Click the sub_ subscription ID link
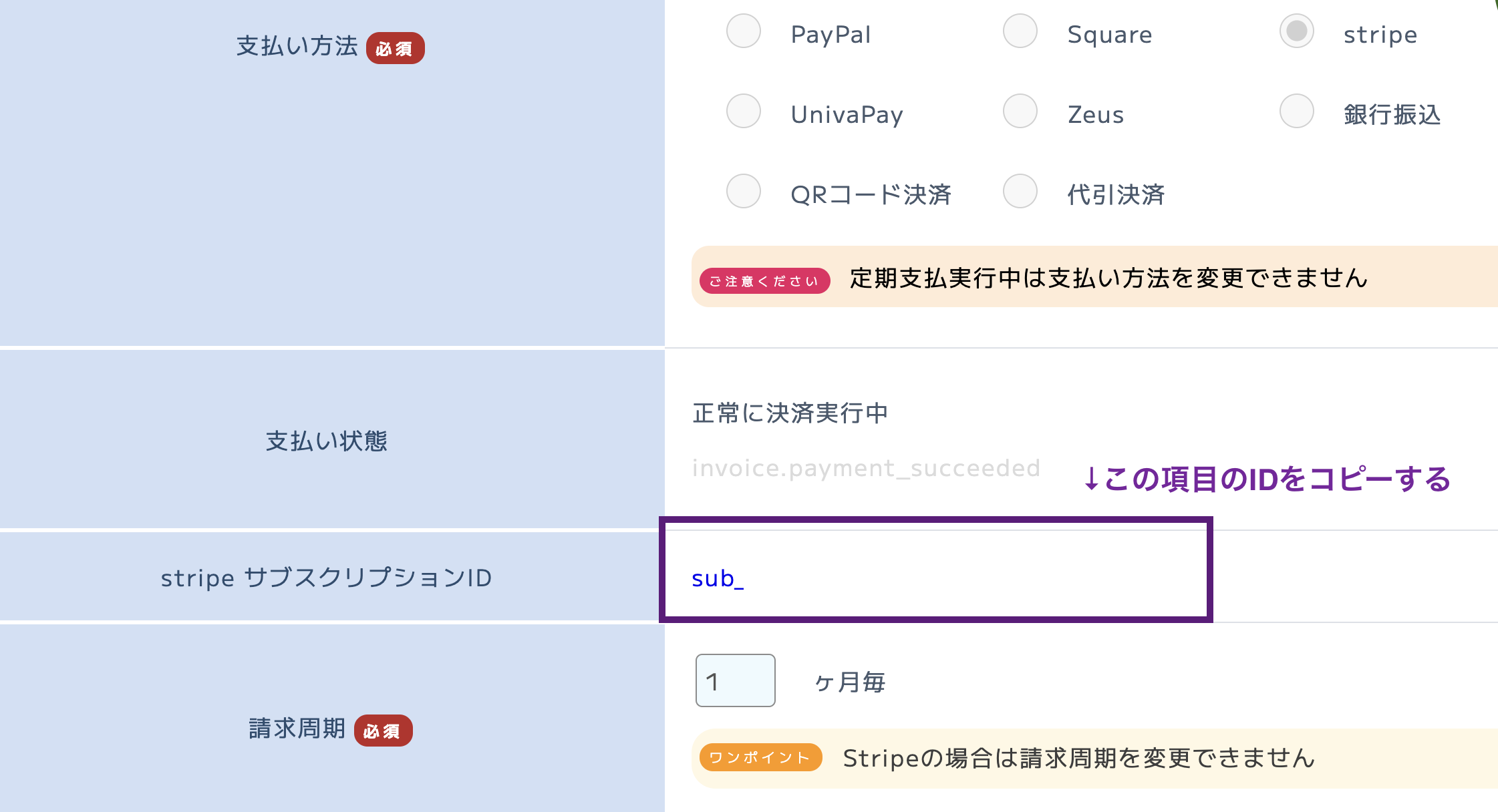Screen dimensions: 1498x812 (718, 578)
